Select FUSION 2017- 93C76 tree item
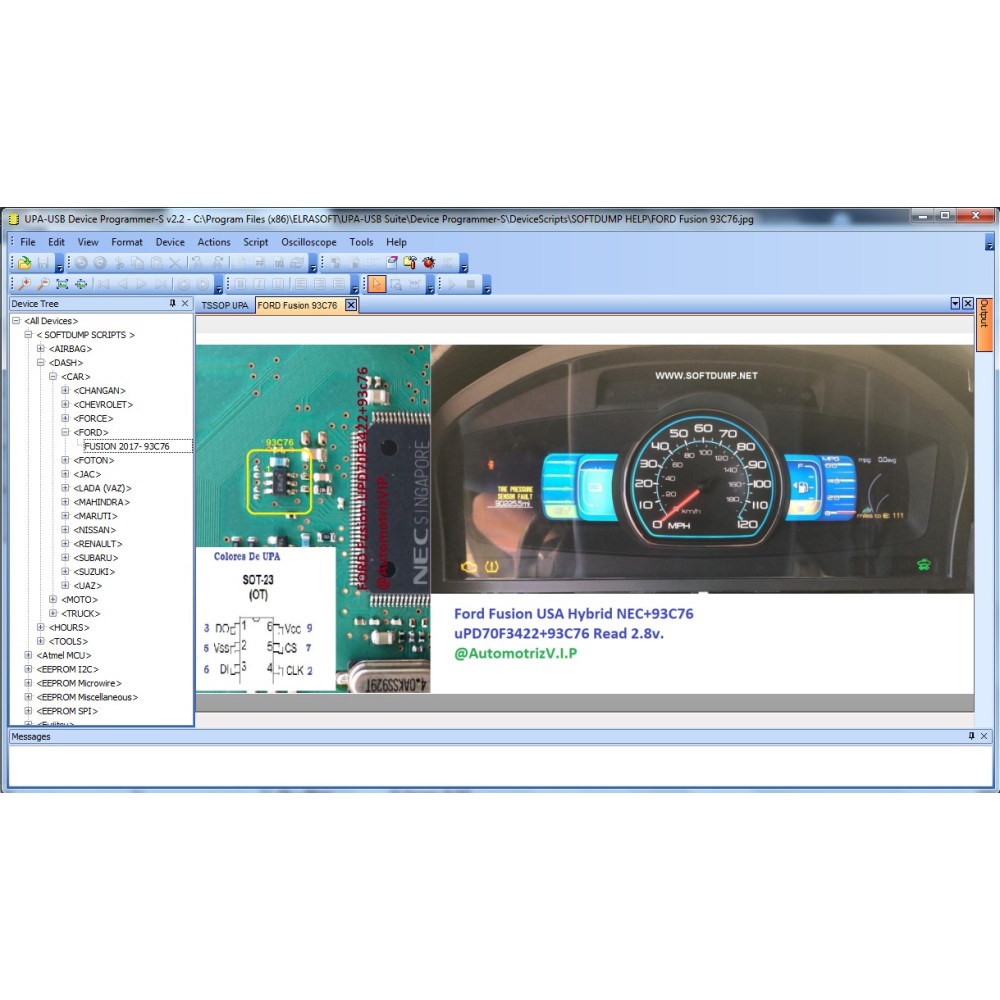Viewport: 1000px width, 1000px height. pyautogui.click(x=127, y=446)
